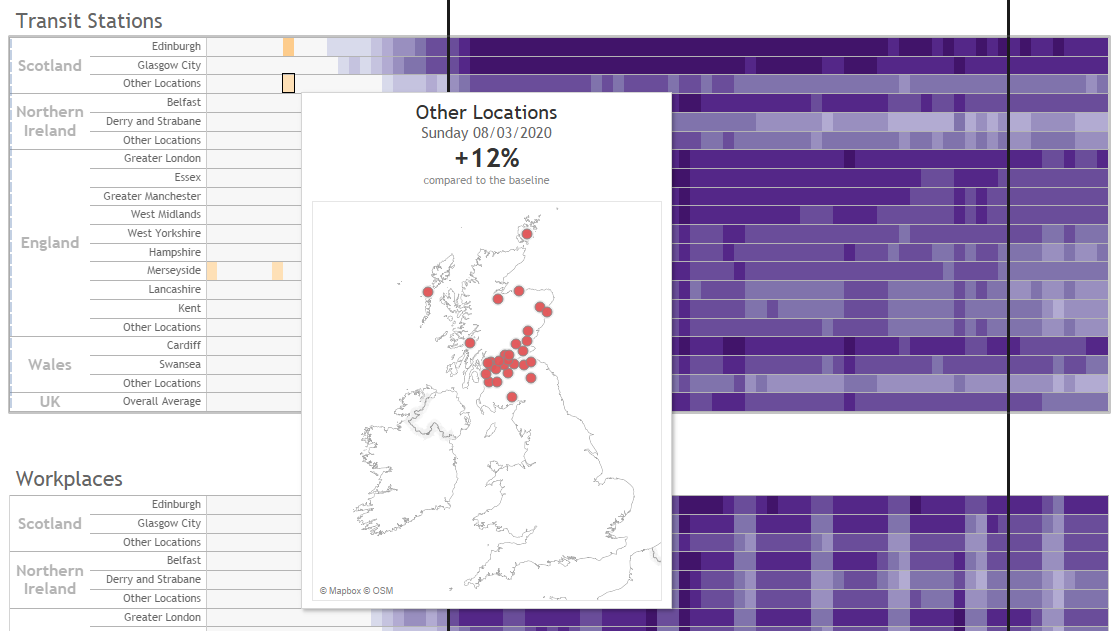Image resolution: width=1114 pixels, height=631 pixels.
Task: Click the southernmost red dot on the map
Action: coord(512,397)
